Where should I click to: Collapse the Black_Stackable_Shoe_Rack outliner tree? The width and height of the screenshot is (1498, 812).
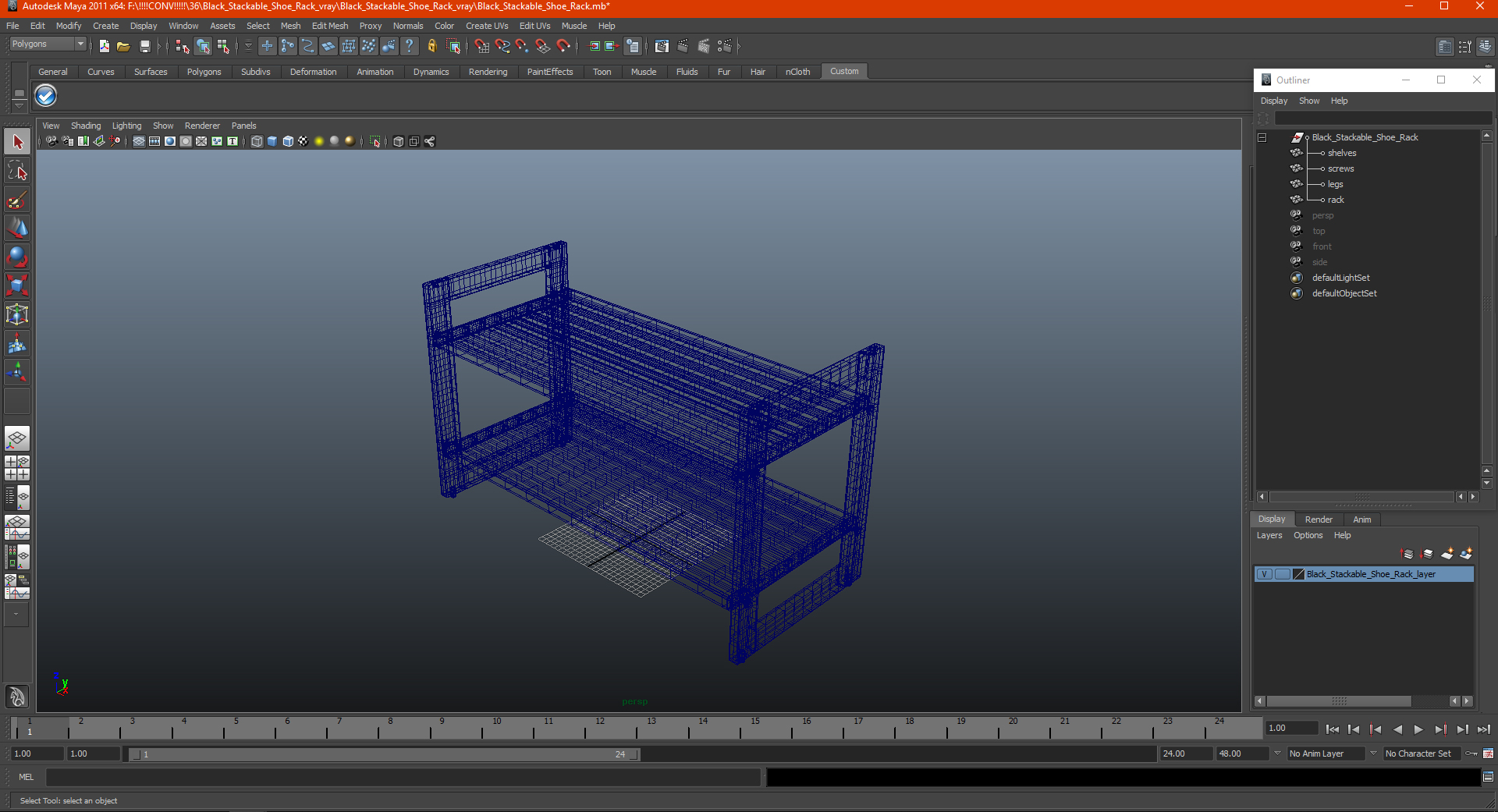[x=1262, y=137]
